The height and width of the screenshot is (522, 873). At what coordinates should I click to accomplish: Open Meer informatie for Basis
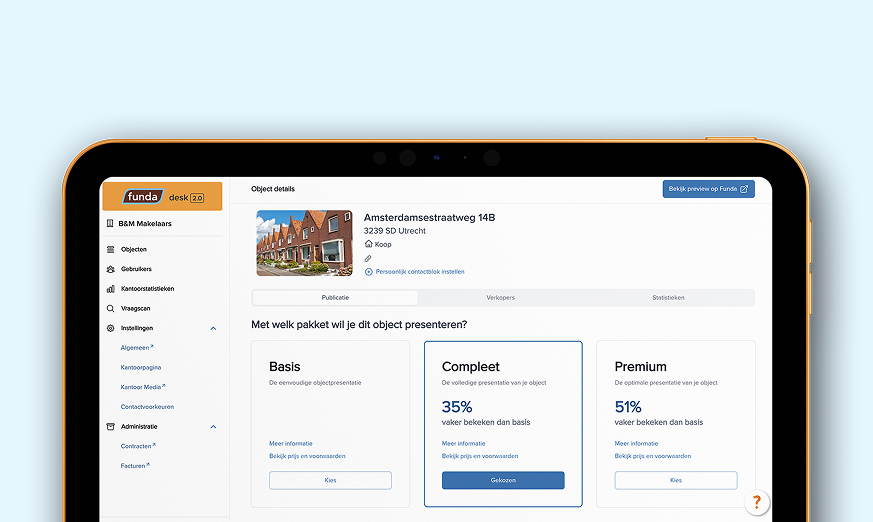click(291, 444)
